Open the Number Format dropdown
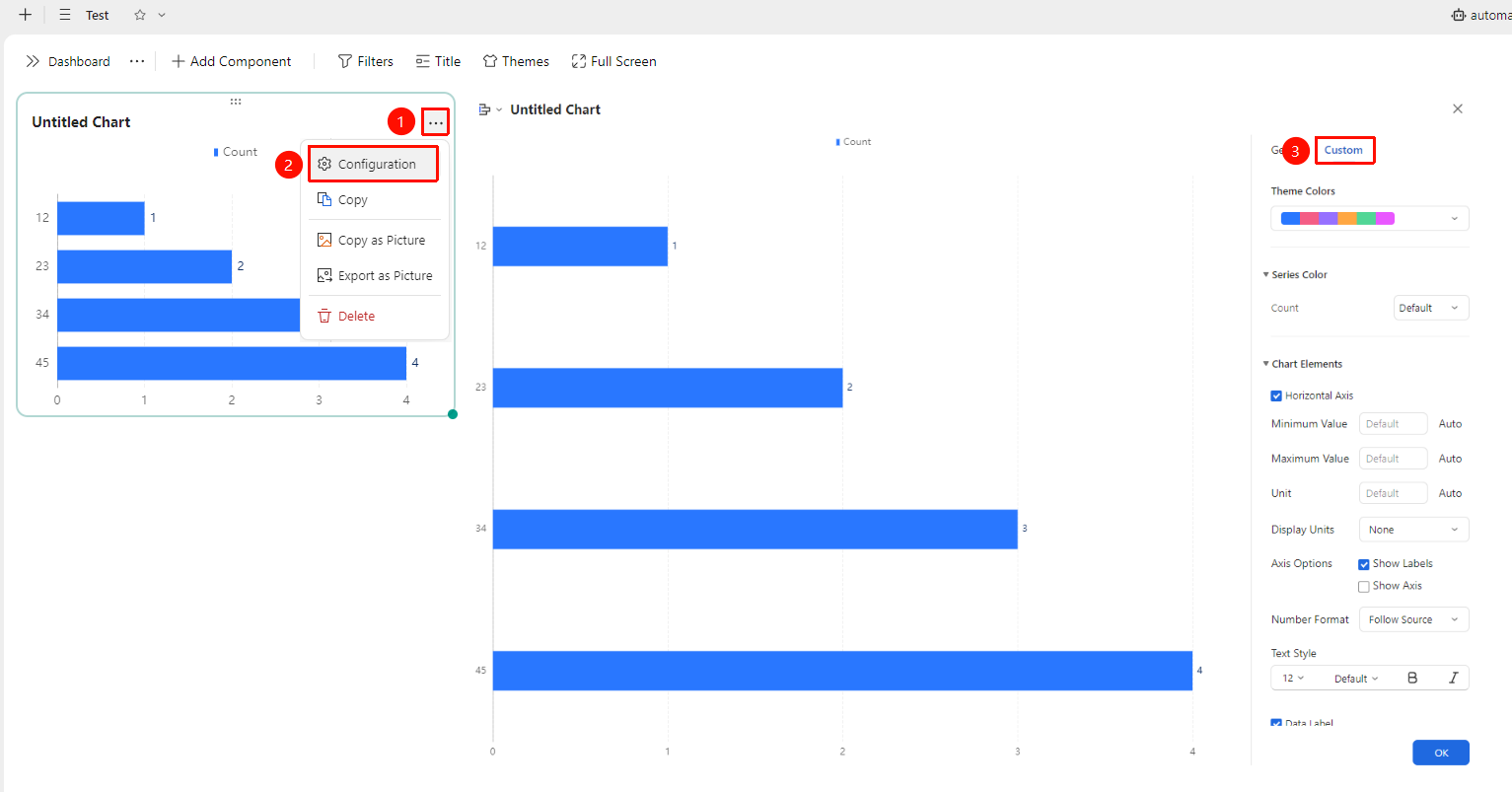Screen dimensions: 1512x792 pos(1413,619)
